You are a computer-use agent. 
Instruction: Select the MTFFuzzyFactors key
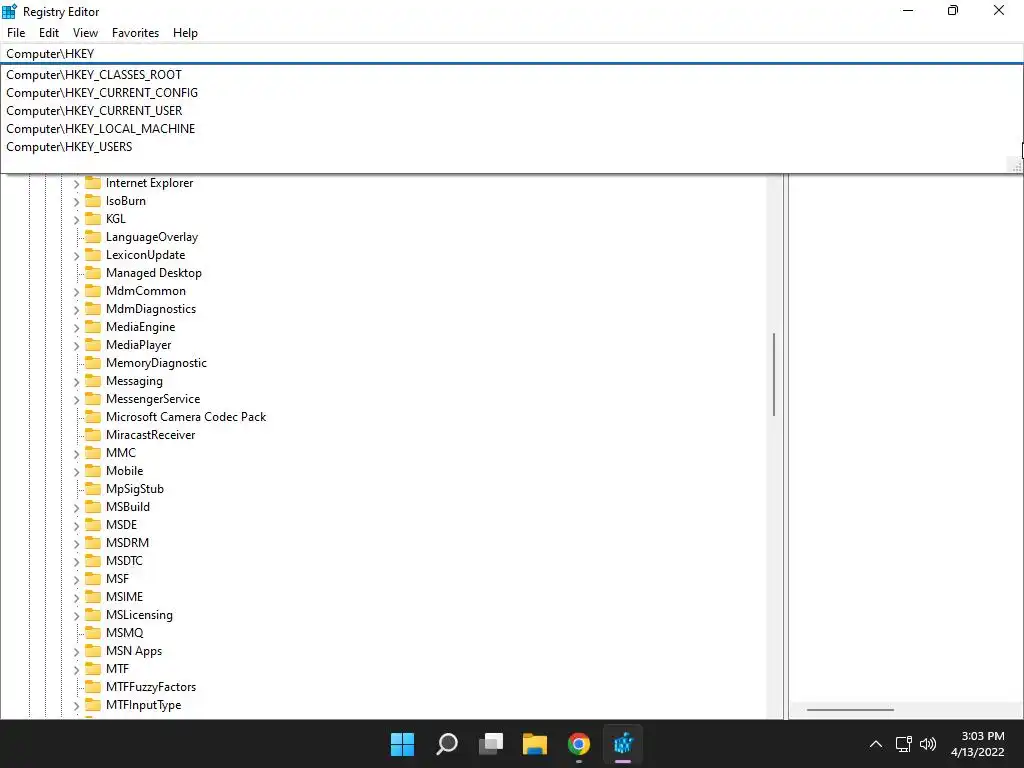click(x=151, y=686)
